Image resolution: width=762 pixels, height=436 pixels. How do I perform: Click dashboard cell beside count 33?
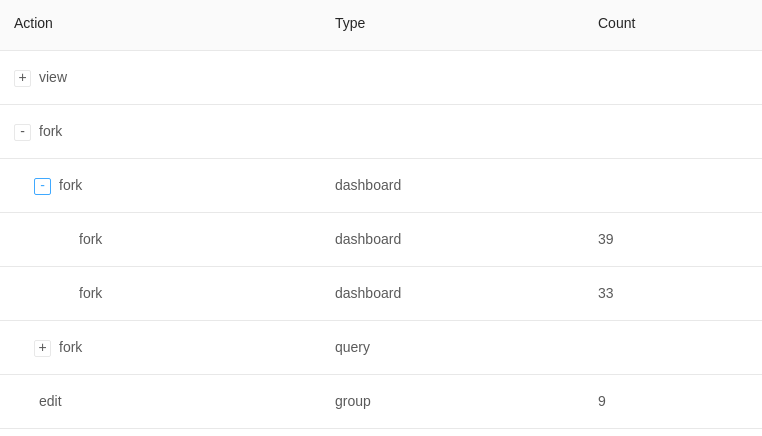pos(368,293)
